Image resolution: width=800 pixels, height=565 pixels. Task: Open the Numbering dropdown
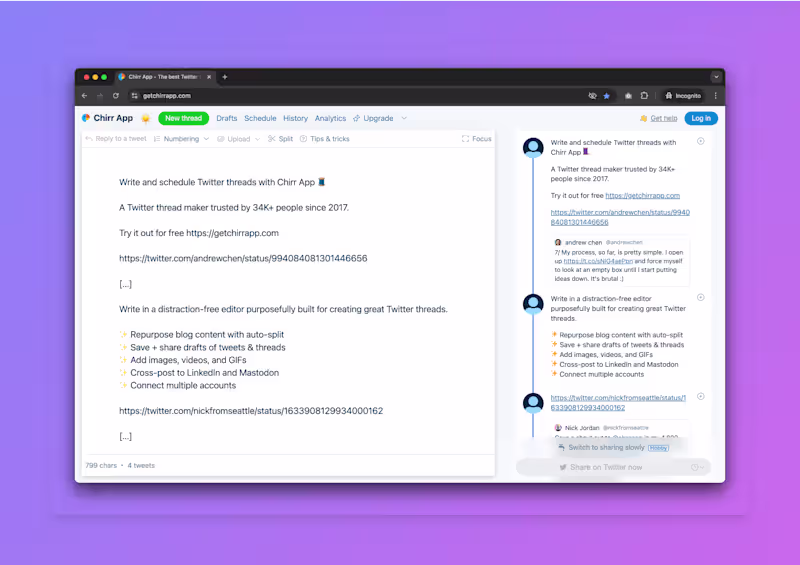point(182,138)
